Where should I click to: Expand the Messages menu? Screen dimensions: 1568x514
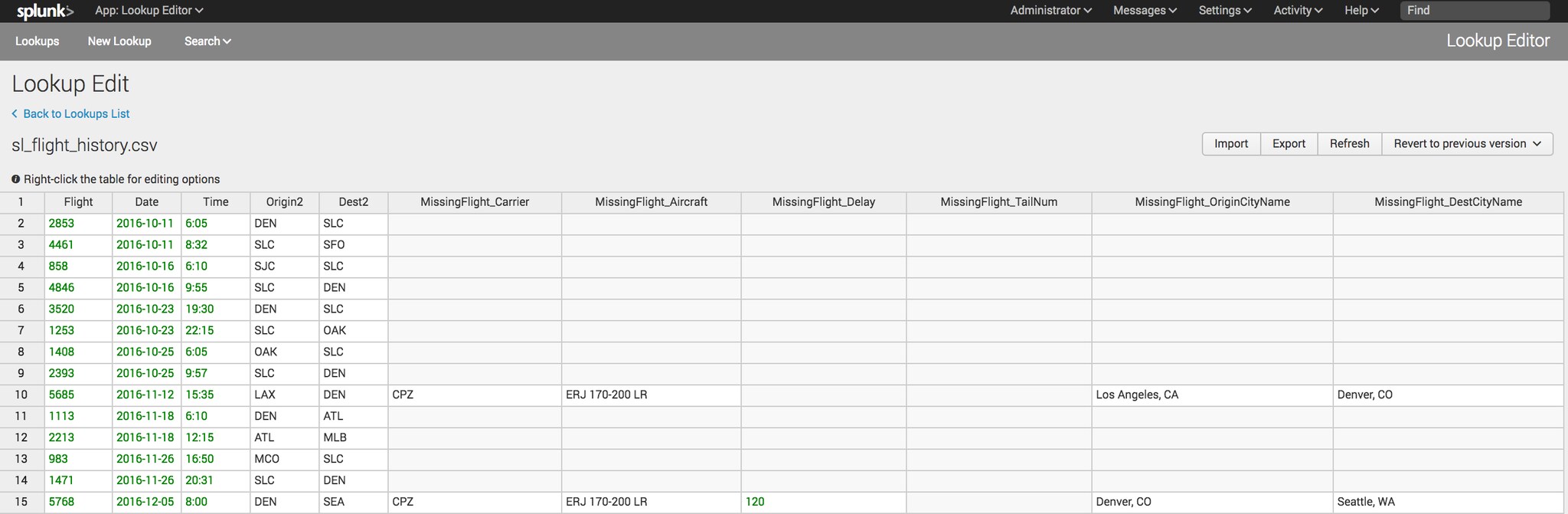pos(1145,11)
